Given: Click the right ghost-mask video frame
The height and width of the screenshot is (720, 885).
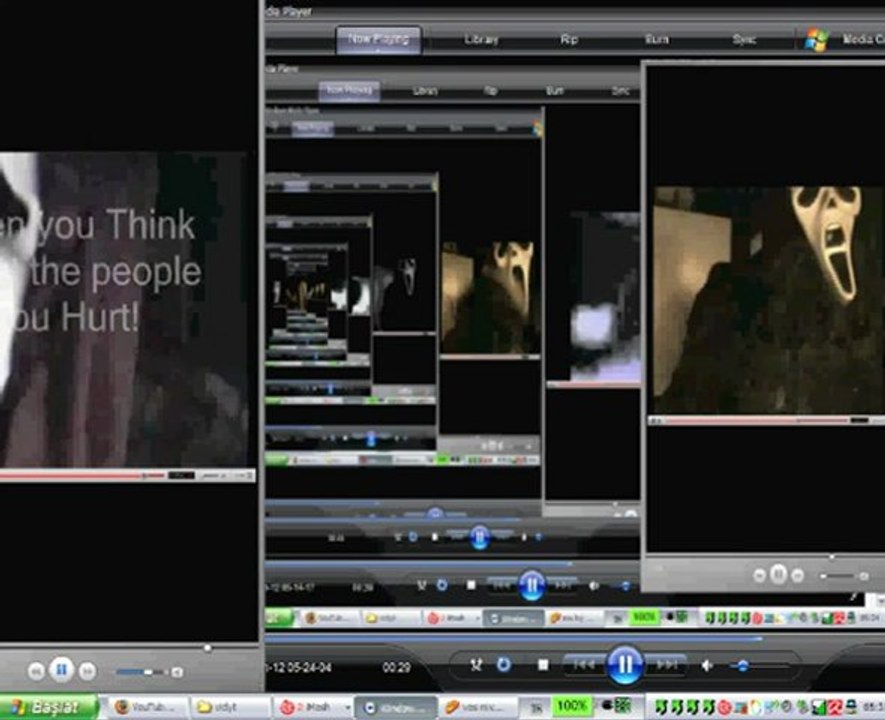Looking at the screenshot, I should (769, 300).
